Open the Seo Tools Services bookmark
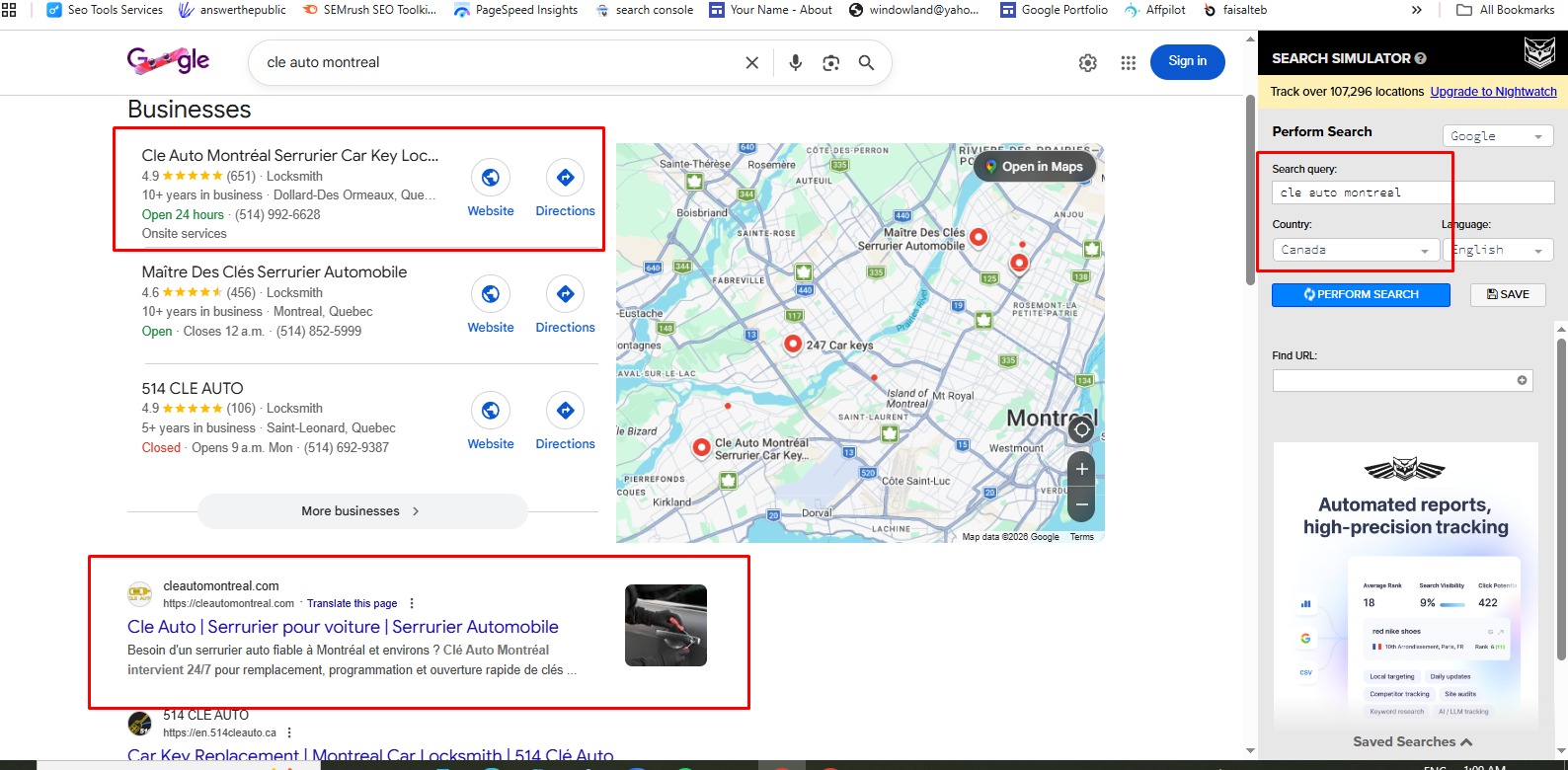The width and height of the screenshot is (1568, 770). [x=105, y=10]
